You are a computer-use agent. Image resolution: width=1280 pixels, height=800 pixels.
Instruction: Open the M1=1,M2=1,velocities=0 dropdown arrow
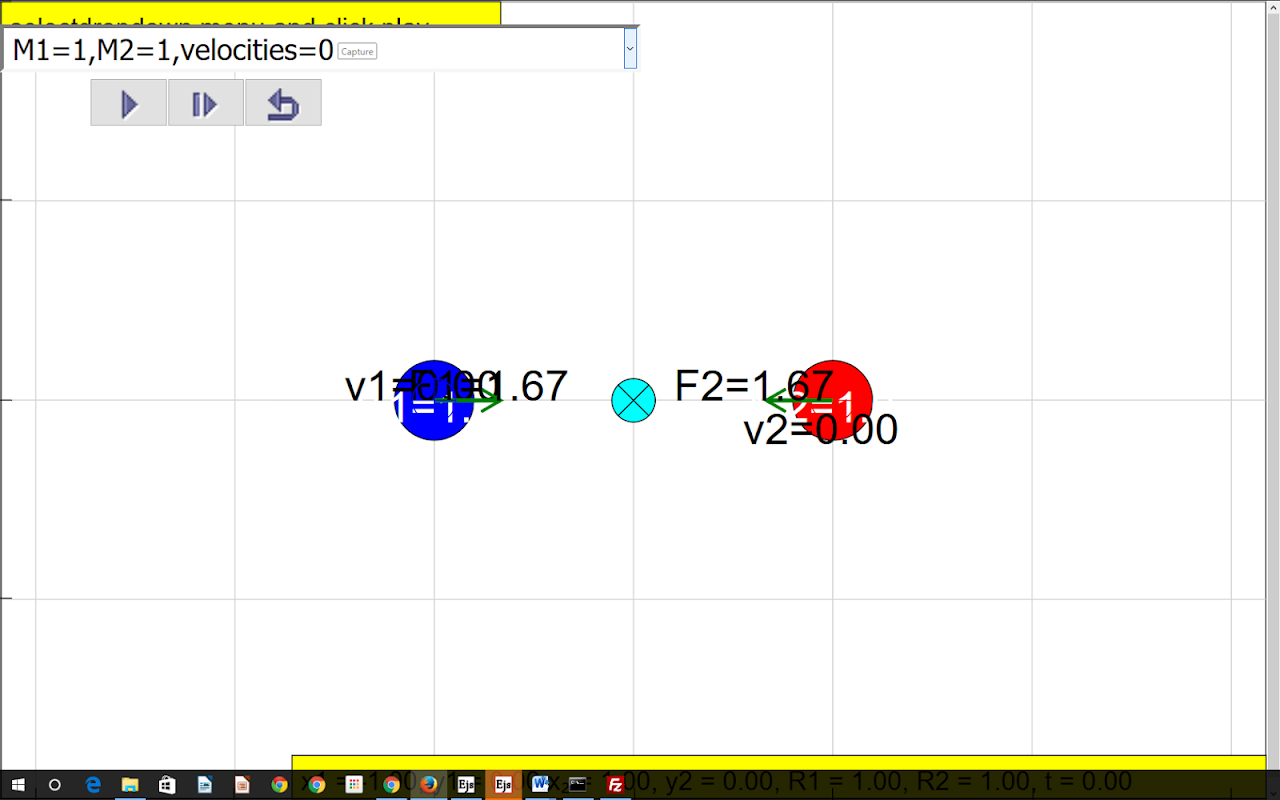click(x=630, y=48)
